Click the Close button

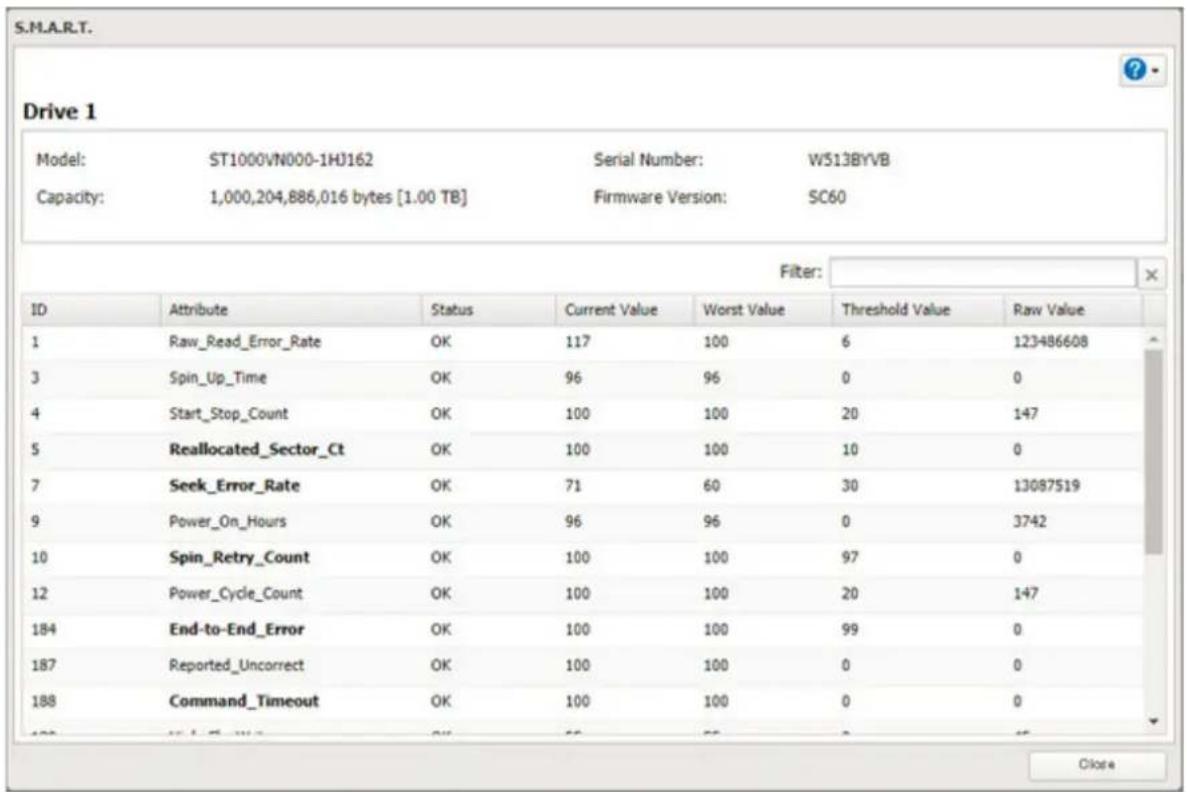pos(1096,765)
